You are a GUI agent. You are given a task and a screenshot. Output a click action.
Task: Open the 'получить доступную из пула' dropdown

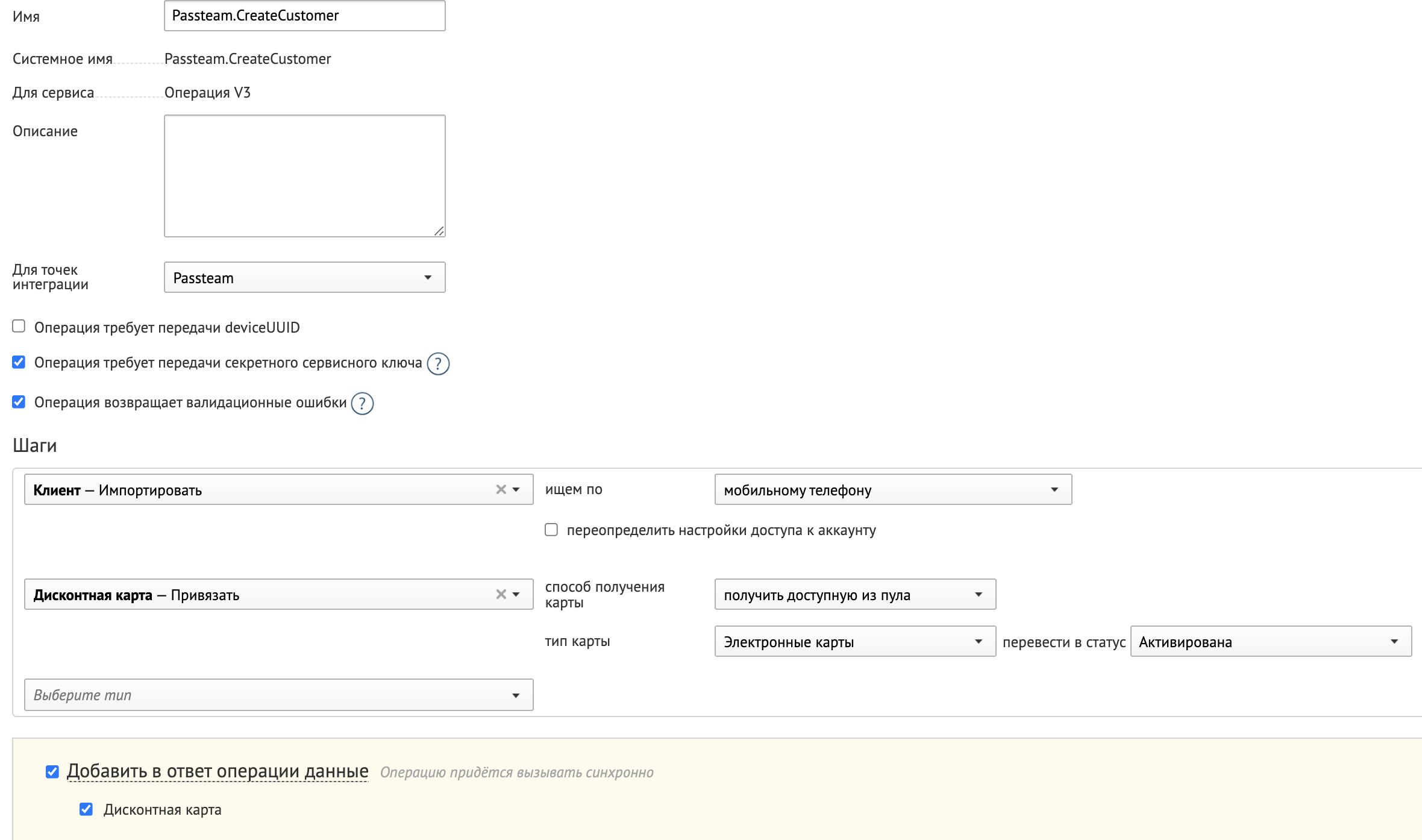point(855,594)
